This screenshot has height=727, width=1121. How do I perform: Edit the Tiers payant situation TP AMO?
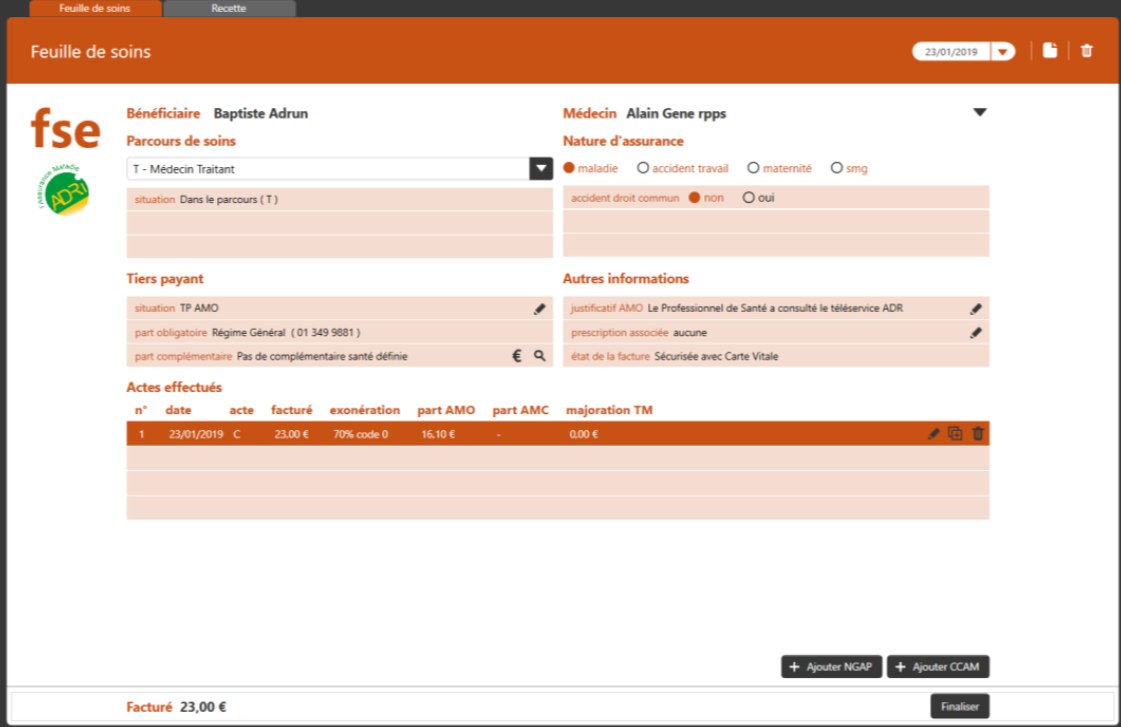(x=540, y=309)
